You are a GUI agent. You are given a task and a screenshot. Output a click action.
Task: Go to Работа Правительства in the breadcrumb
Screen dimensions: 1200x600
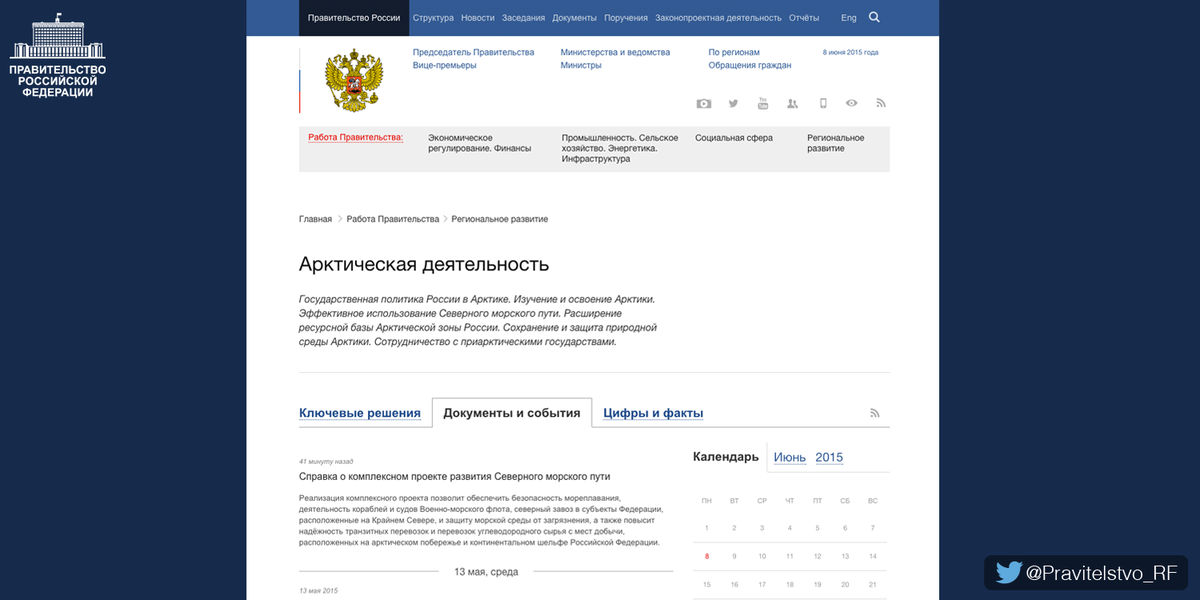tap(393, 219)
